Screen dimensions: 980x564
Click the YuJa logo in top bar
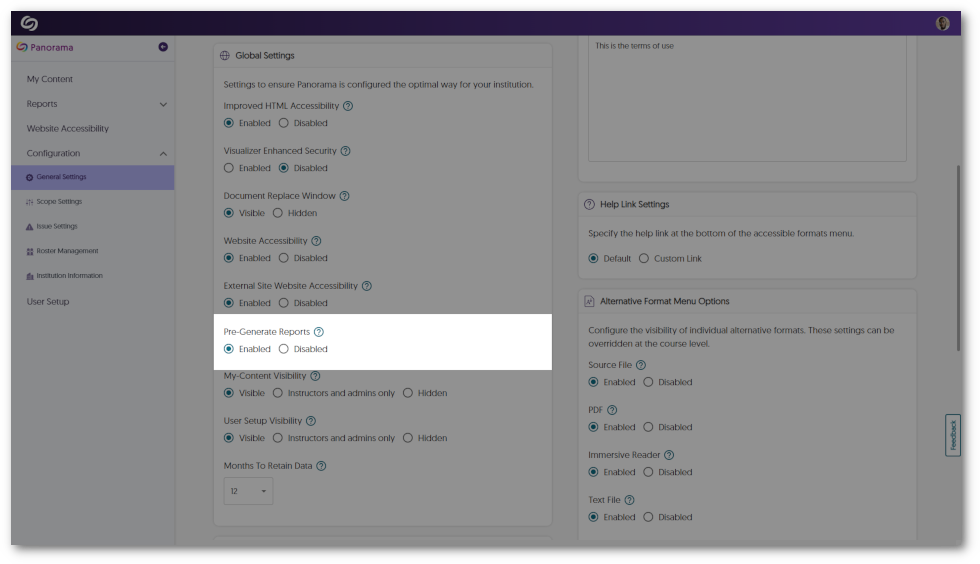coord(29,23)
